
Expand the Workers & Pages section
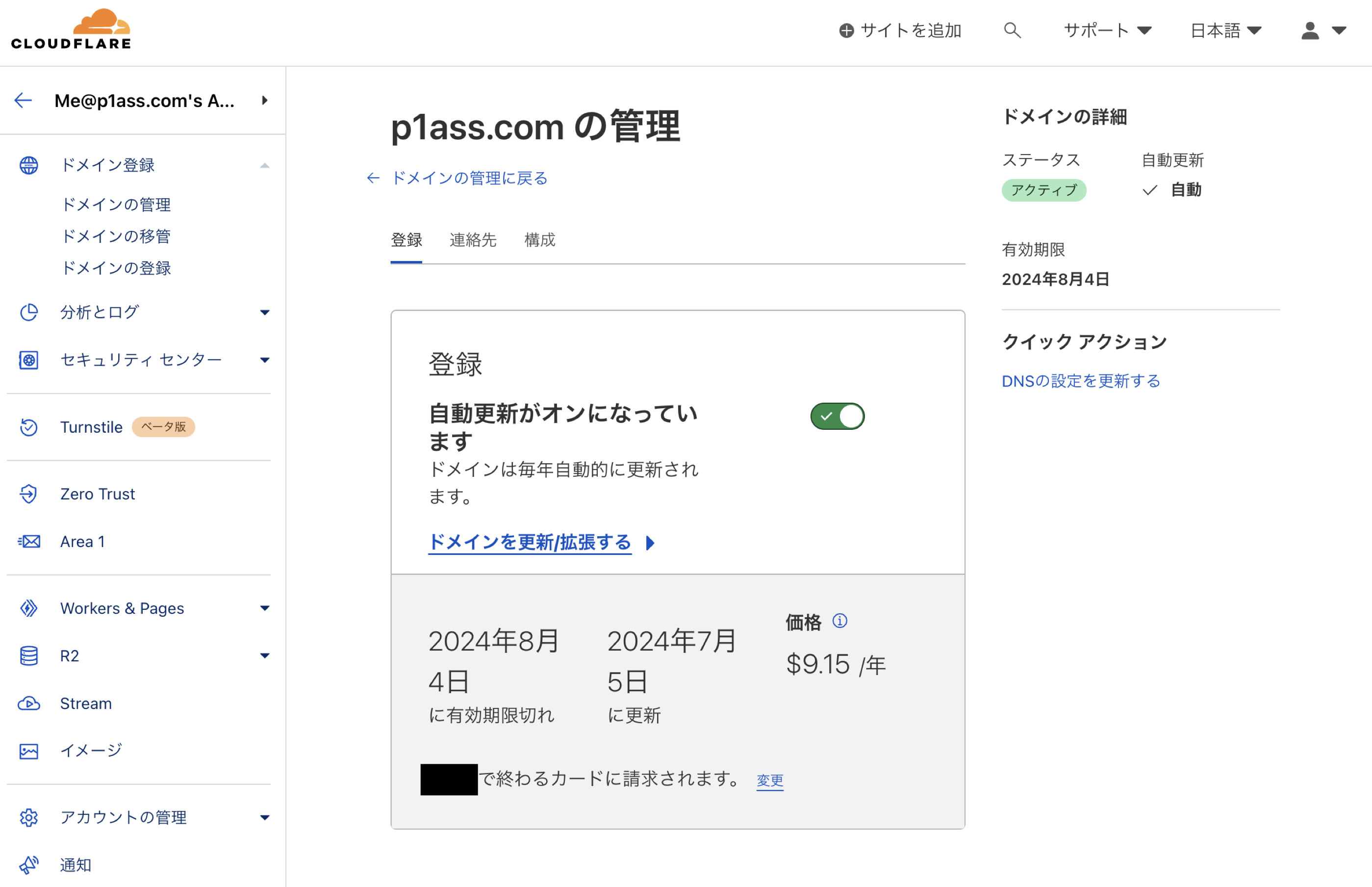(x=264, y=608)
